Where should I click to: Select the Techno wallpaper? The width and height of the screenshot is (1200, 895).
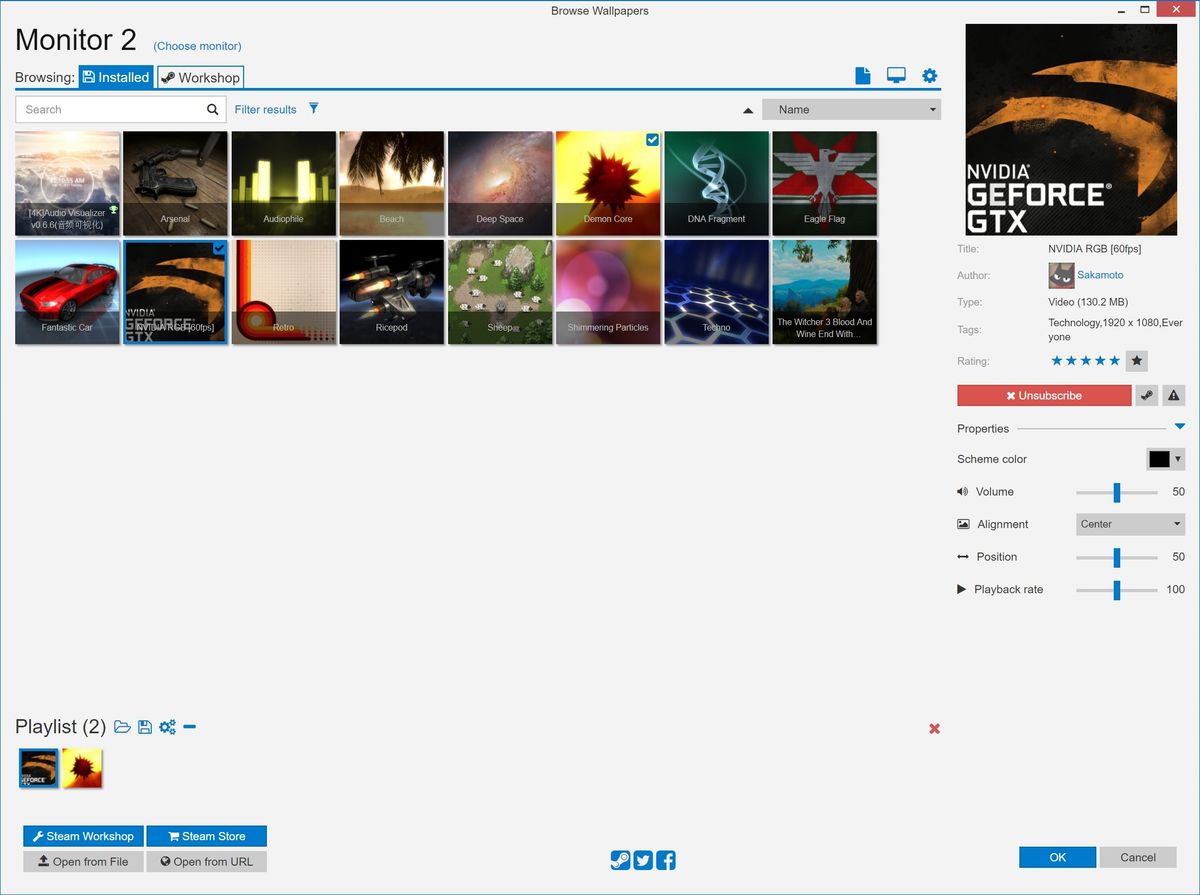point(716,292)
